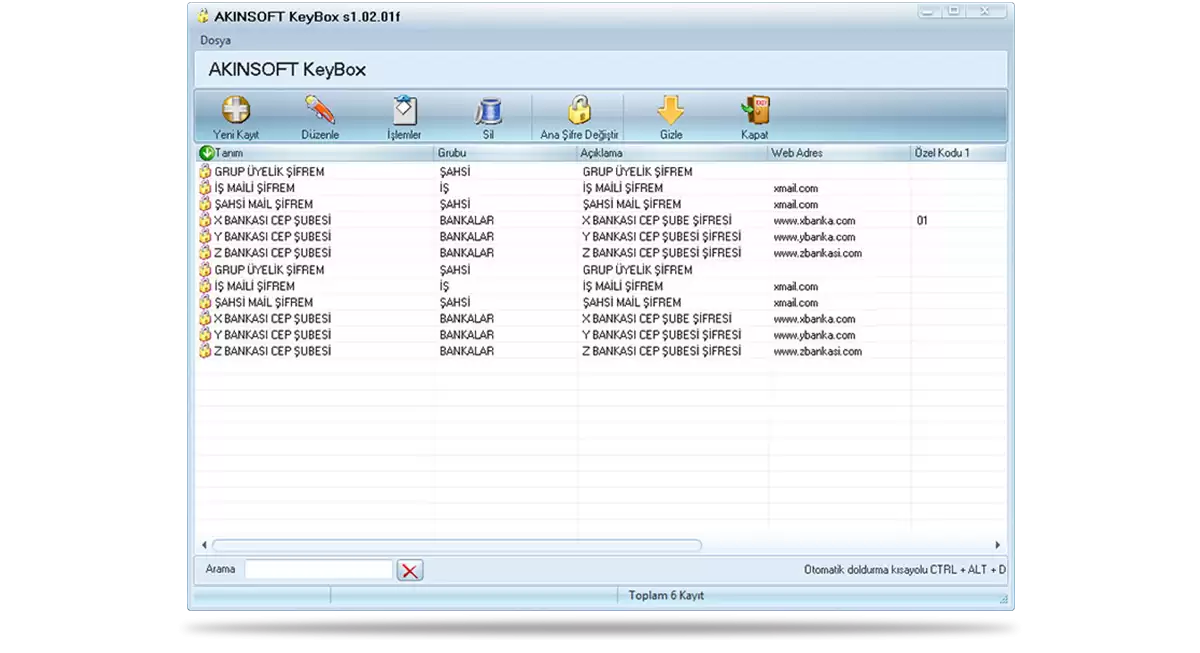Click the Yeni Kayıt toolbar icon
The width and height of the screenshot is (1200, 653).
[236, 110]
